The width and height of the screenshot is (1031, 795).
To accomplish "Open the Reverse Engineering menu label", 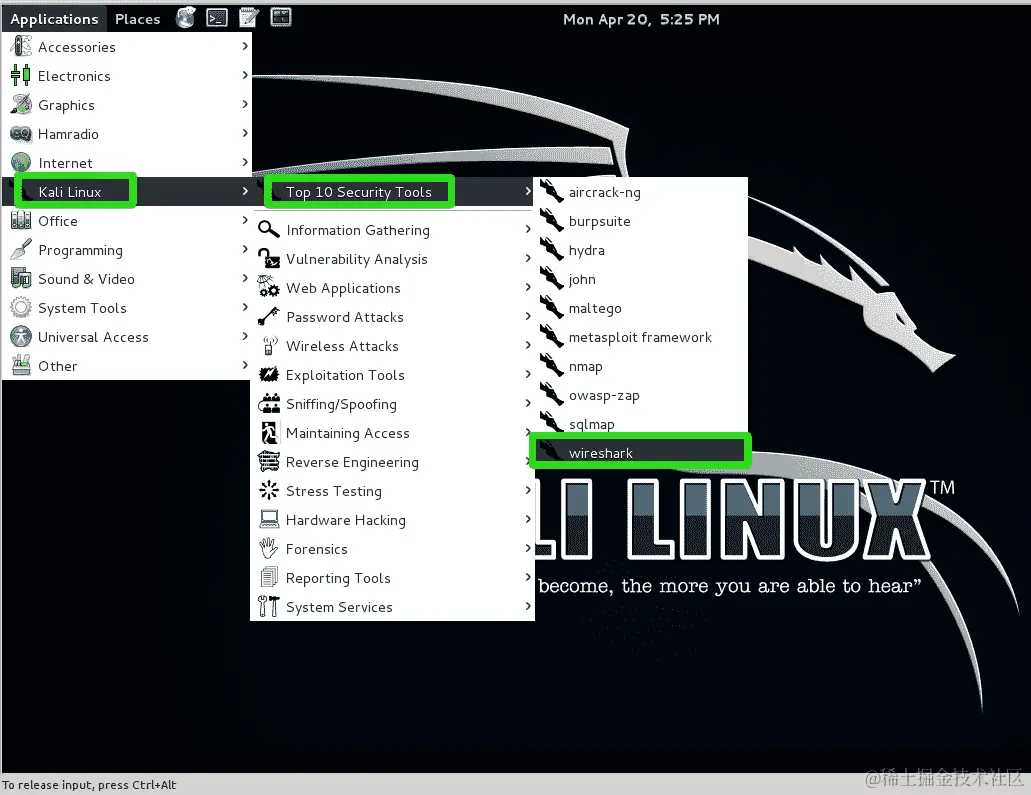I will click(x=352, y=462).
